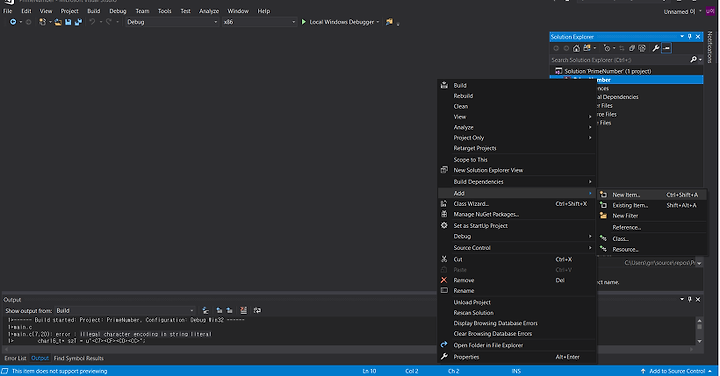The width and height of the screenshot is (720, 376).
Task: Click the New Project toolbar icon
Action: coord(42,22)
